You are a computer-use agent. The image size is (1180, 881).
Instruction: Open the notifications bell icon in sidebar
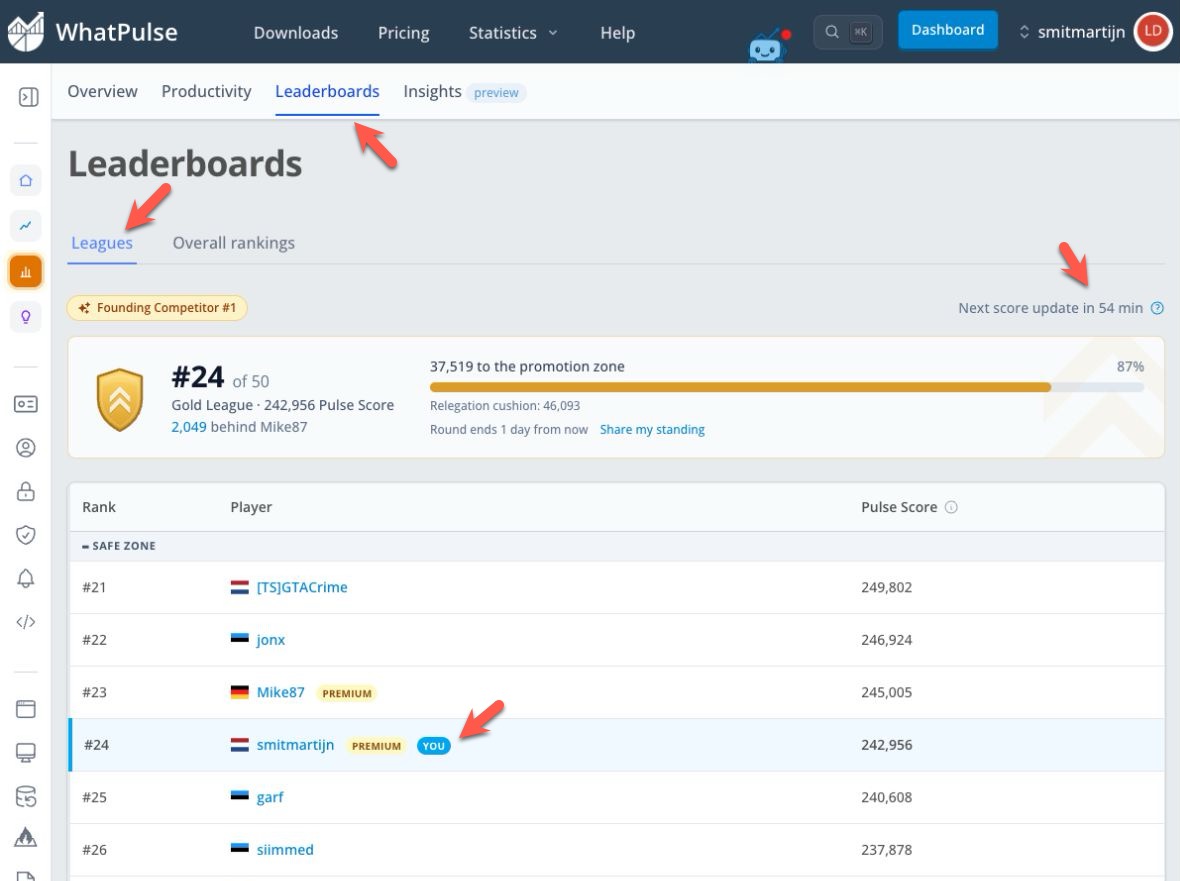[26, 578]
